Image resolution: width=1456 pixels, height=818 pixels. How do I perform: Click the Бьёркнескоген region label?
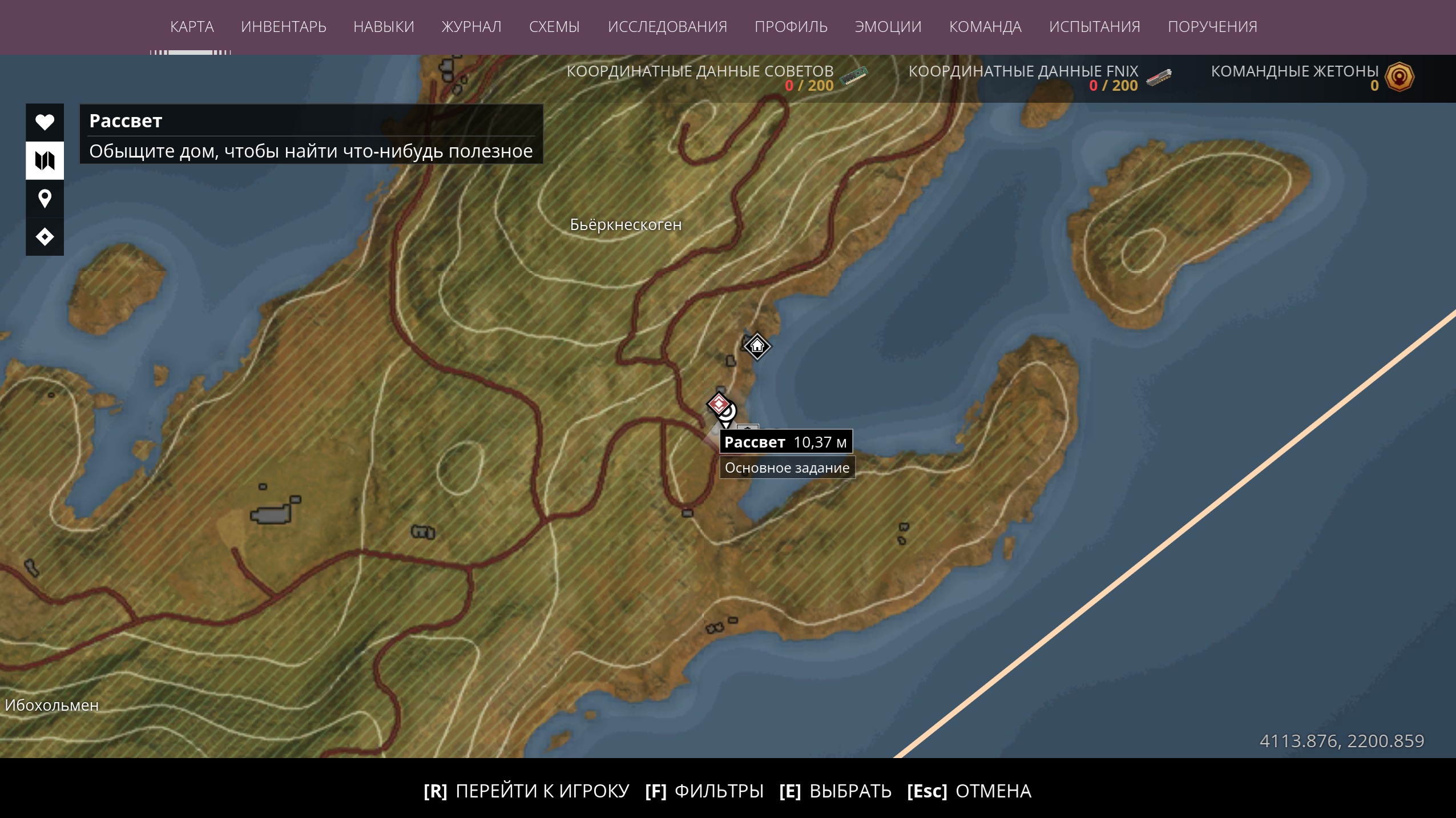(626, 225)
